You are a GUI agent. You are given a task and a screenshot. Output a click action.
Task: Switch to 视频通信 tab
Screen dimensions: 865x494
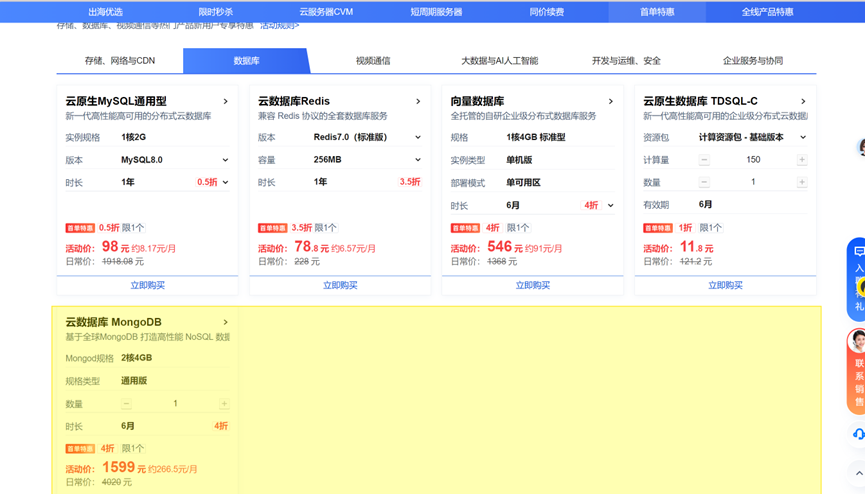pos(373,61)
